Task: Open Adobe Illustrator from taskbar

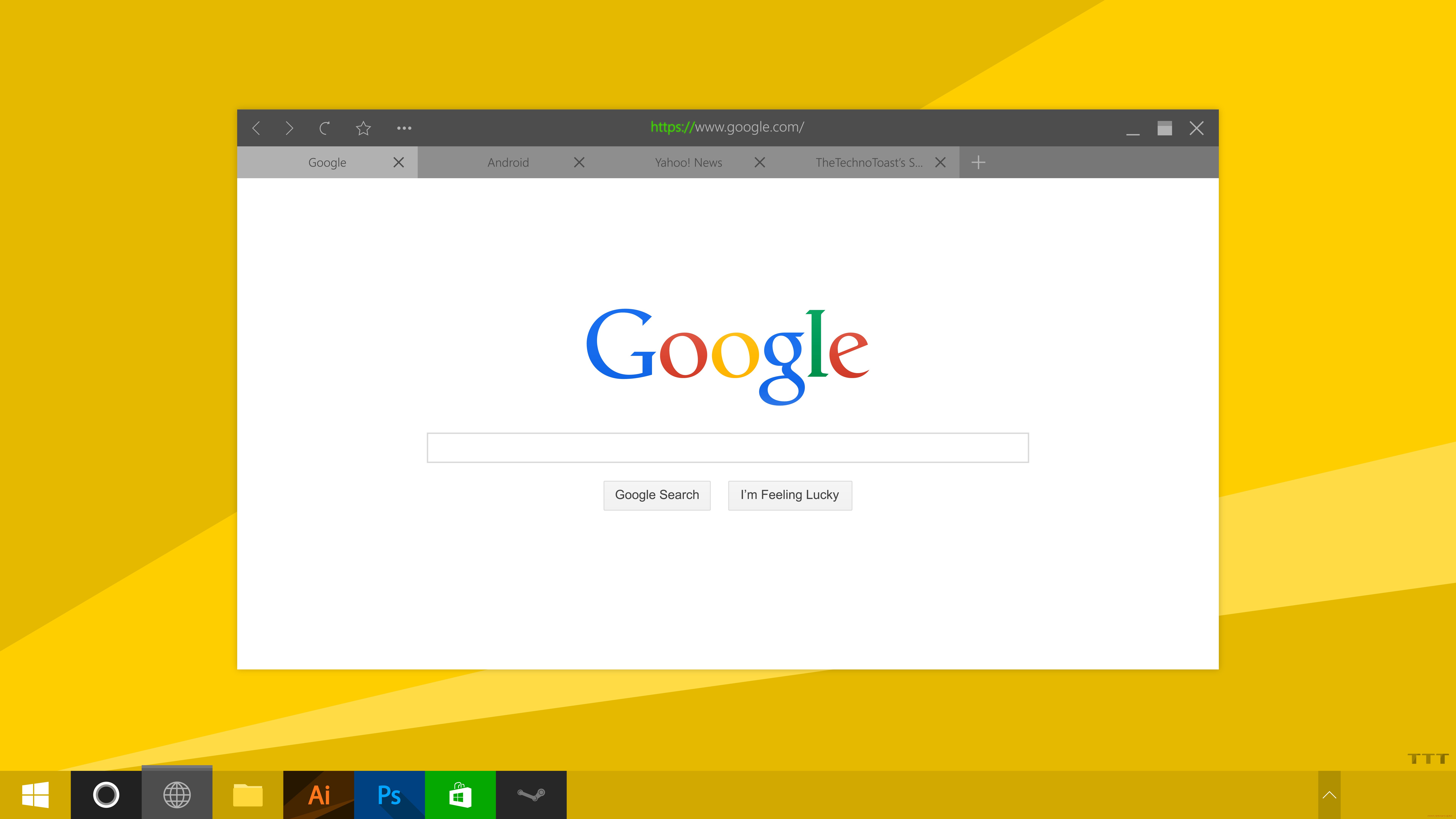Action: coord(320,795)
